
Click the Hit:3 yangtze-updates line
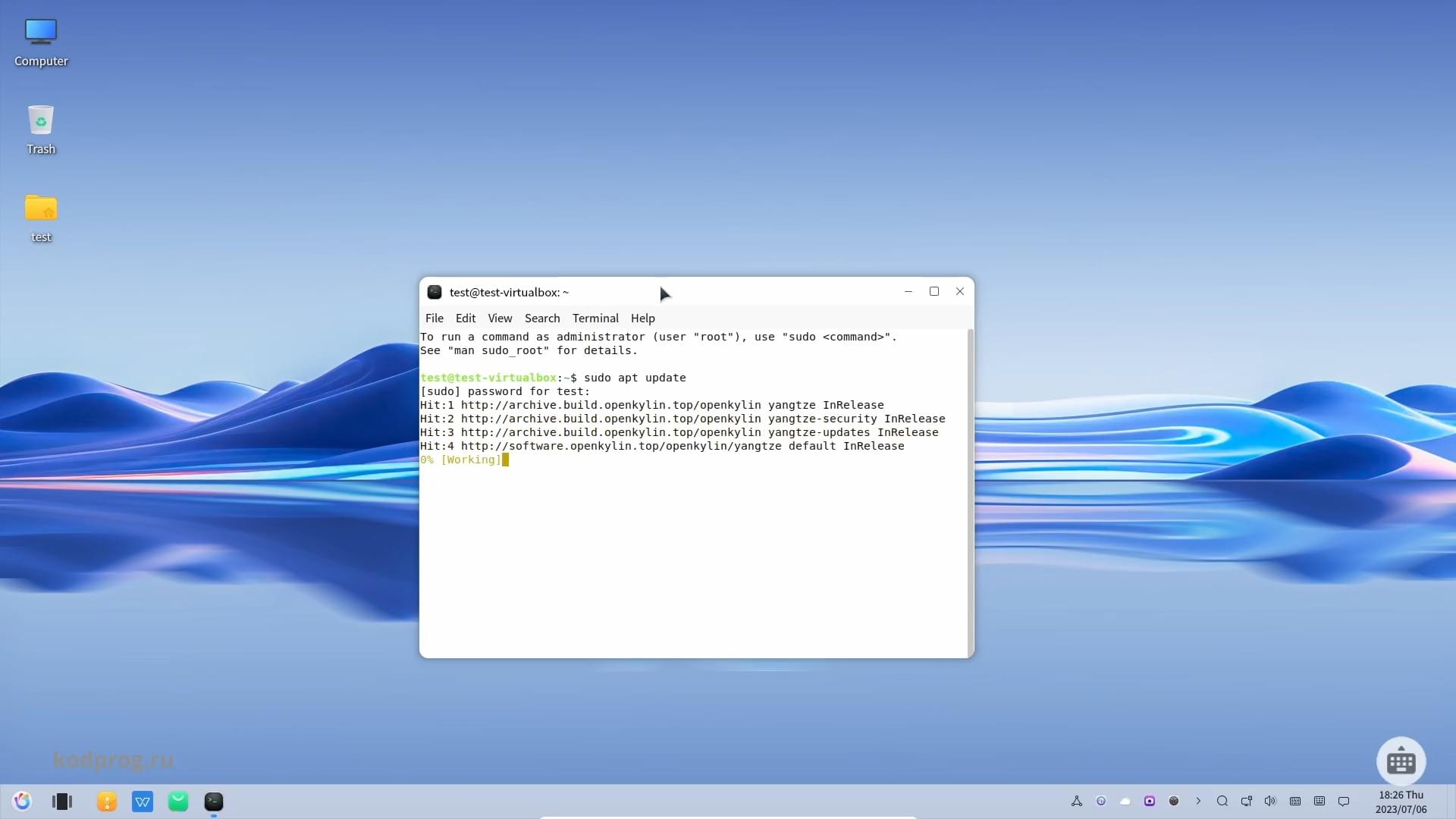point(679,432)
